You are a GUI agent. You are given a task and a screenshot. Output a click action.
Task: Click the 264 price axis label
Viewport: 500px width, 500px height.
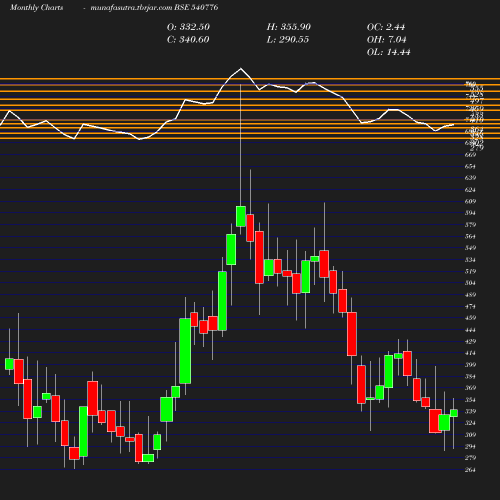coord(470,470)
